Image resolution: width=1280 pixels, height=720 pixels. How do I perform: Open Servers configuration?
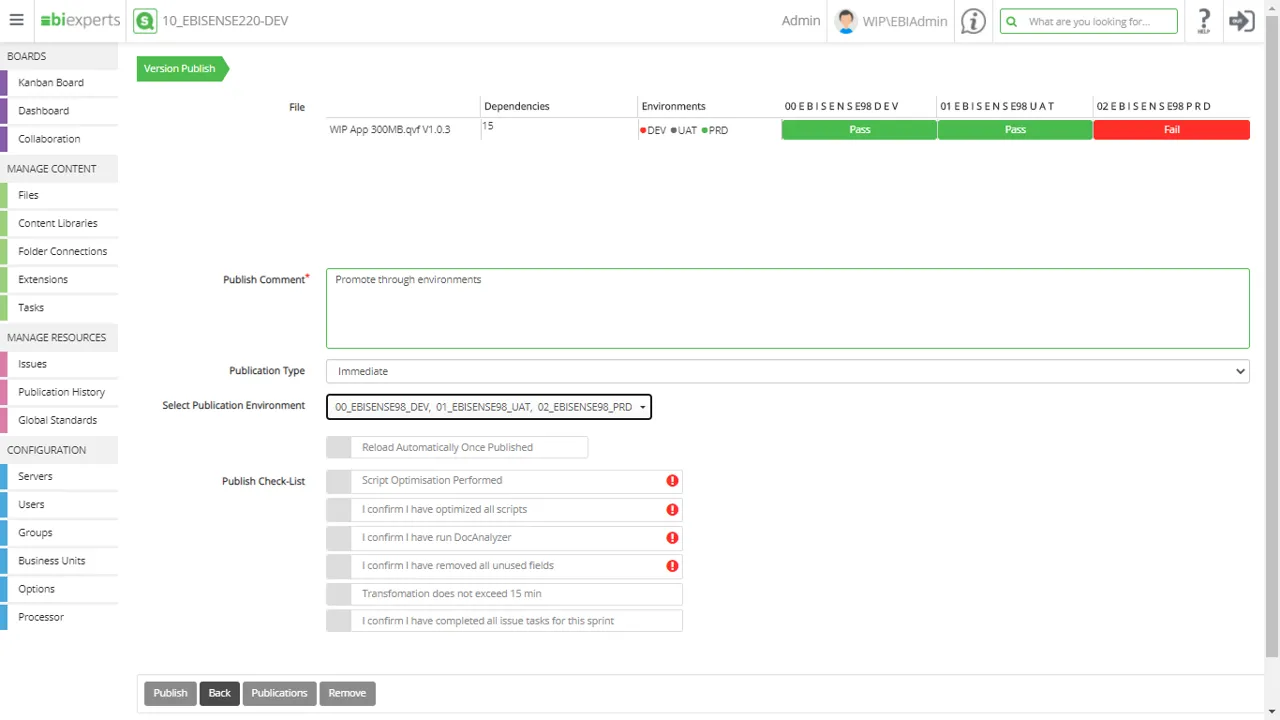pos(35,476)
